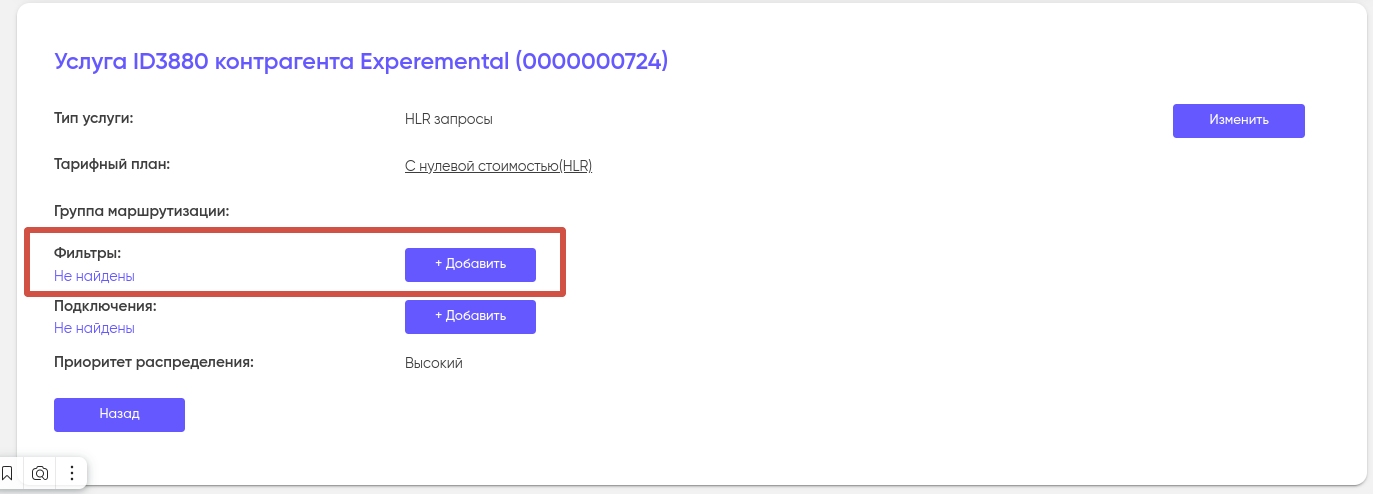Click Не найдены under Подключения
The image size is (1373, 494).
[94, 328]
